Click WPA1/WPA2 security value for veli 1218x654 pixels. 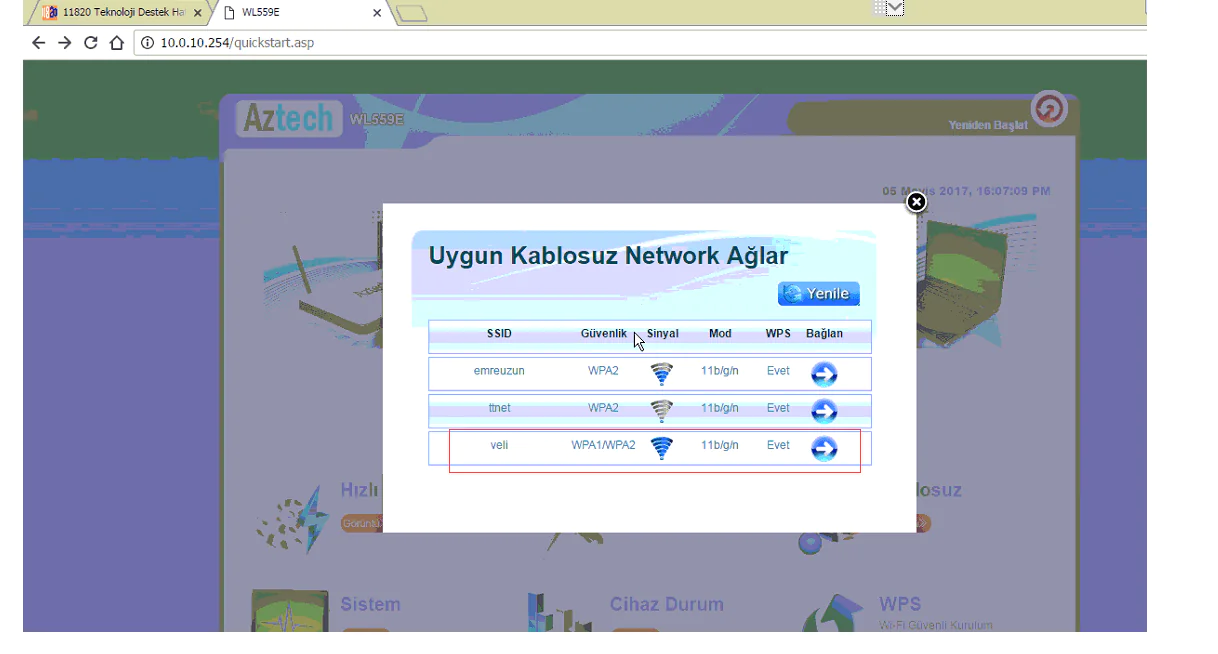click(603, 445)
